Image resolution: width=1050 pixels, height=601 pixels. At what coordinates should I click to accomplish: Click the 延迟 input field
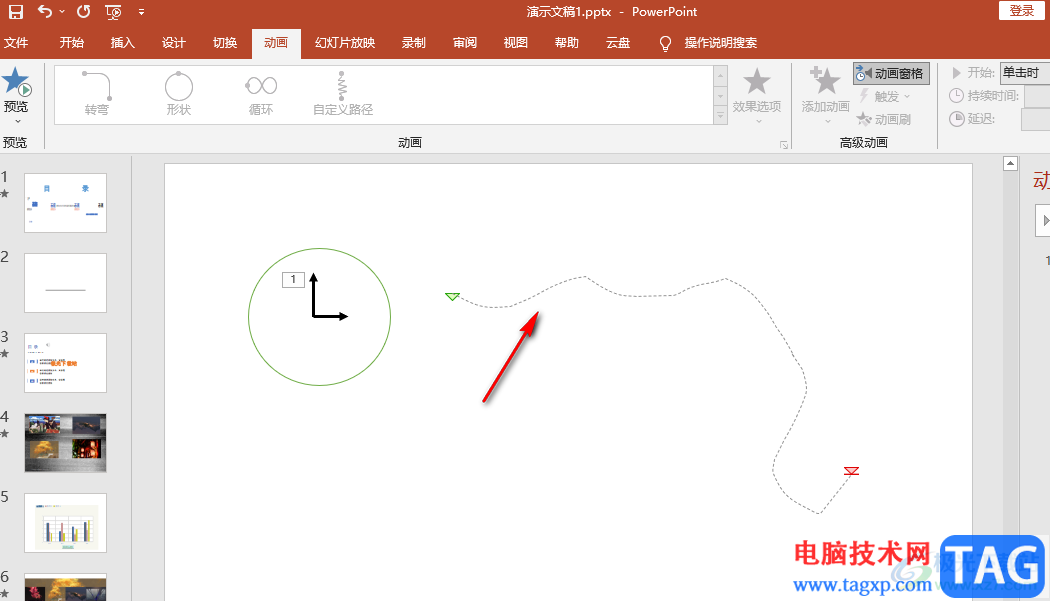click(x=1035, y=119)
